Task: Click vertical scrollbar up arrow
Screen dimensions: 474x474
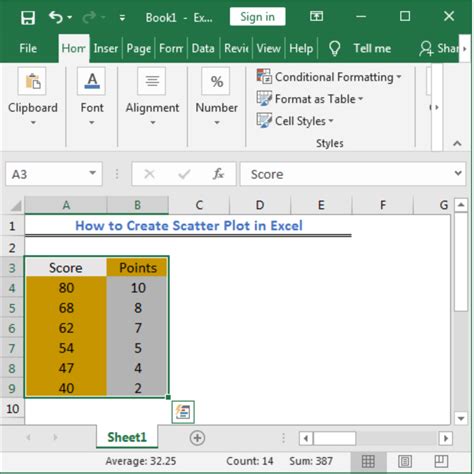Action: click(461, 205)
